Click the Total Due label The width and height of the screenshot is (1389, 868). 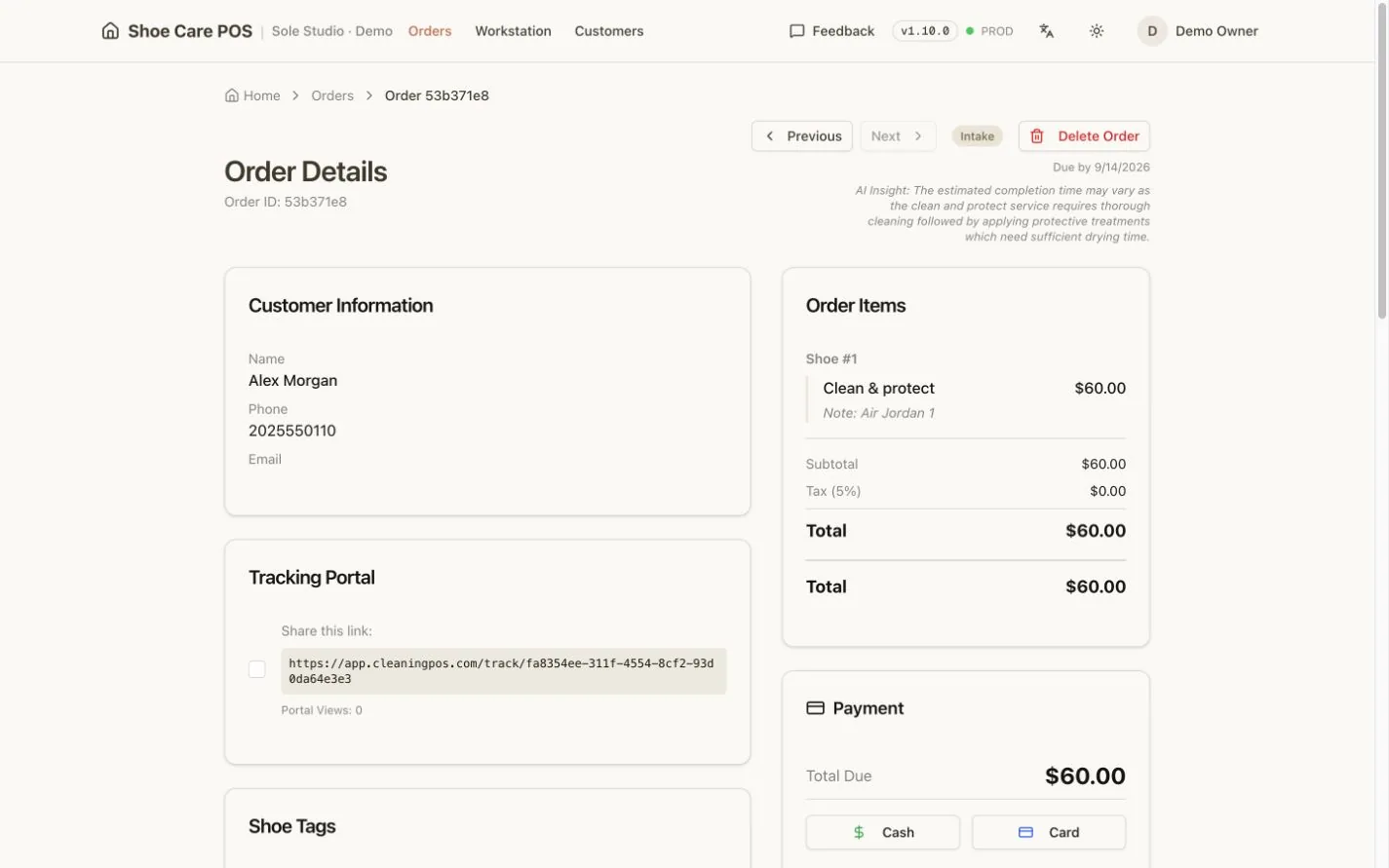839,776
